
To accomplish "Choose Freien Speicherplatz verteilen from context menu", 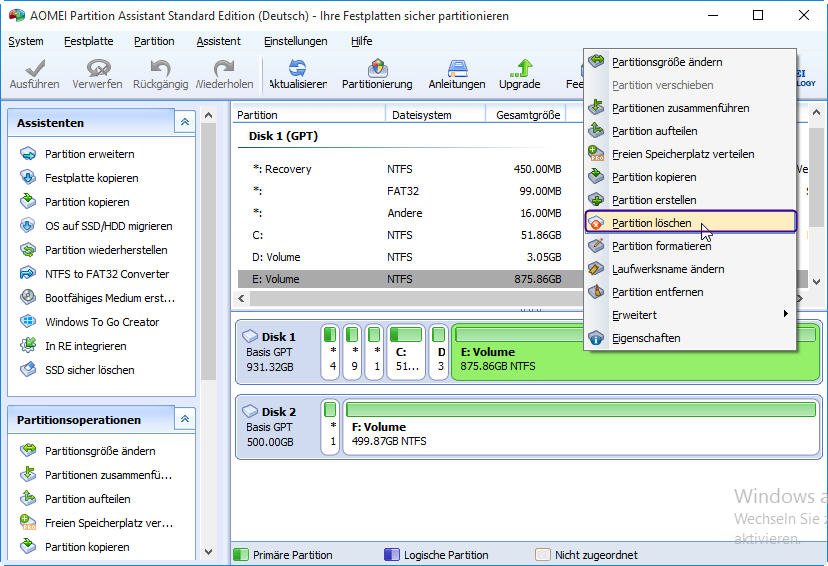I will (x=691, y=154).
